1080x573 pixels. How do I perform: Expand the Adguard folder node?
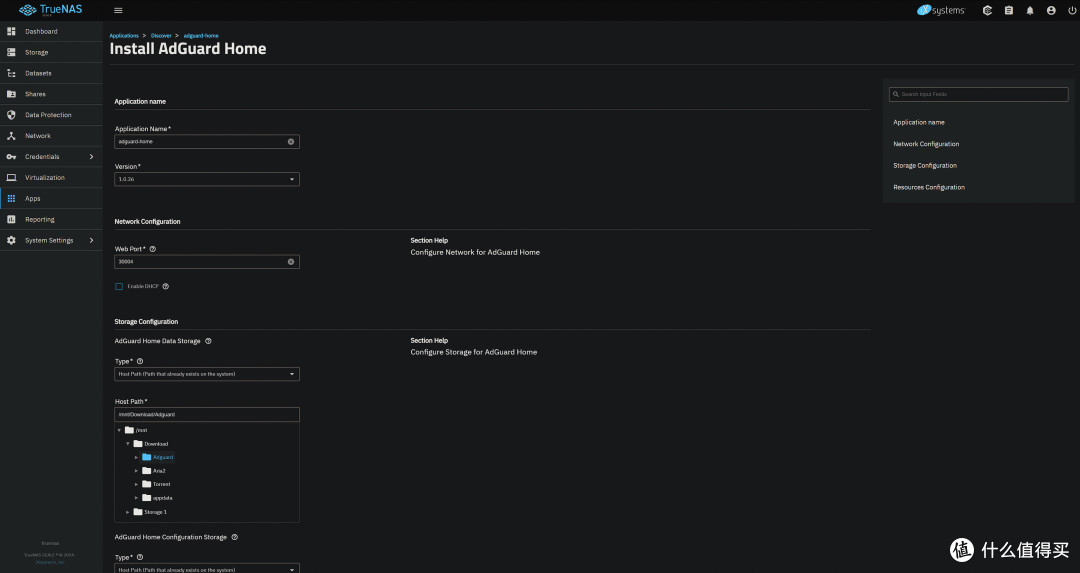pos(136,457)
